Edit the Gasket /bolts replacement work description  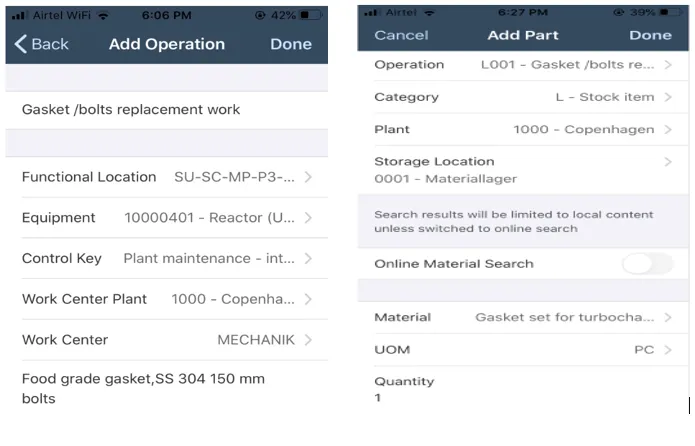click(x=131, y=109)
